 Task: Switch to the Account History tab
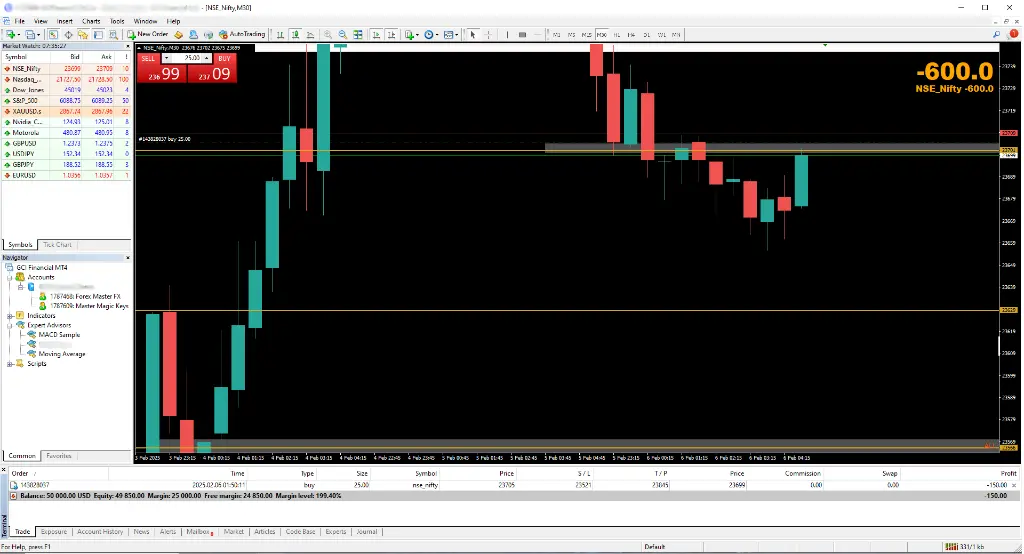100,532
